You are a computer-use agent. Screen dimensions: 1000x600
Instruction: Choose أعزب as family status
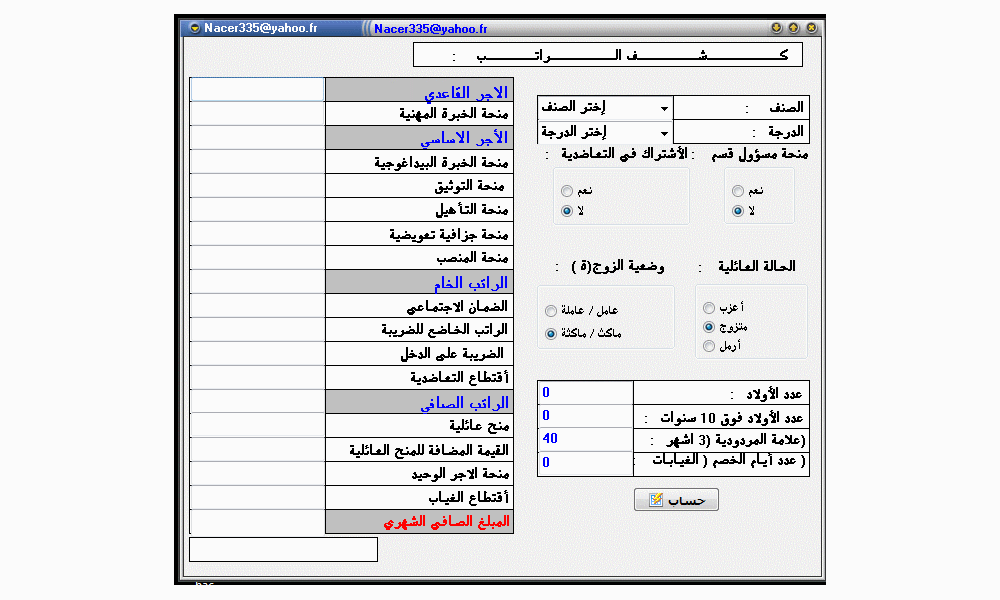[x=709, y=308]
